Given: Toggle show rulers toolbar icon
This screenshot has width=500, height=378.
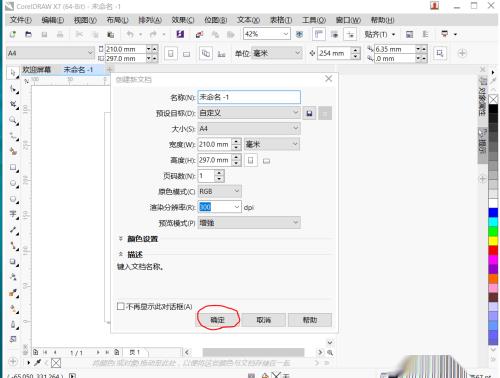Looking at the screenshot, I should [319, 34].
